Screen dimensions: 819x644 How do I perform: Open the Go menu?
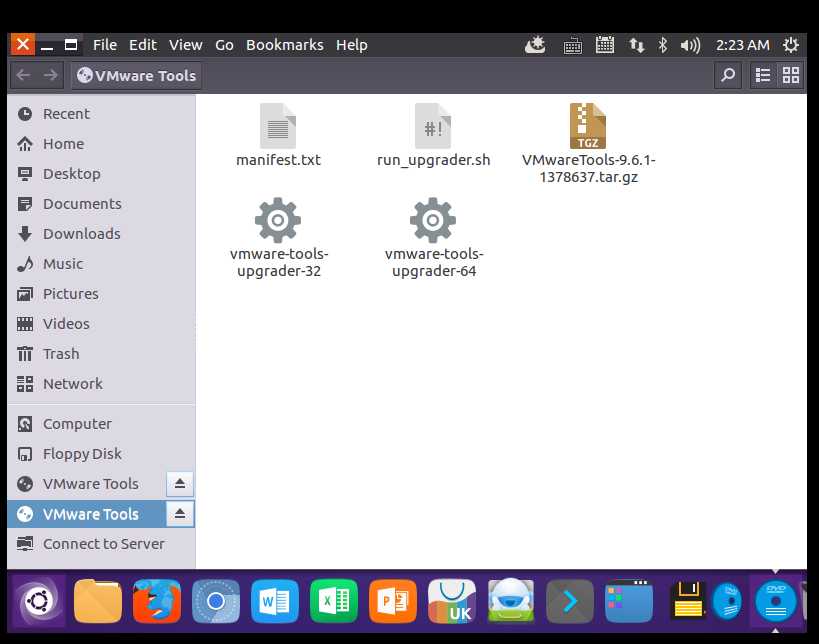coord(224,45)
